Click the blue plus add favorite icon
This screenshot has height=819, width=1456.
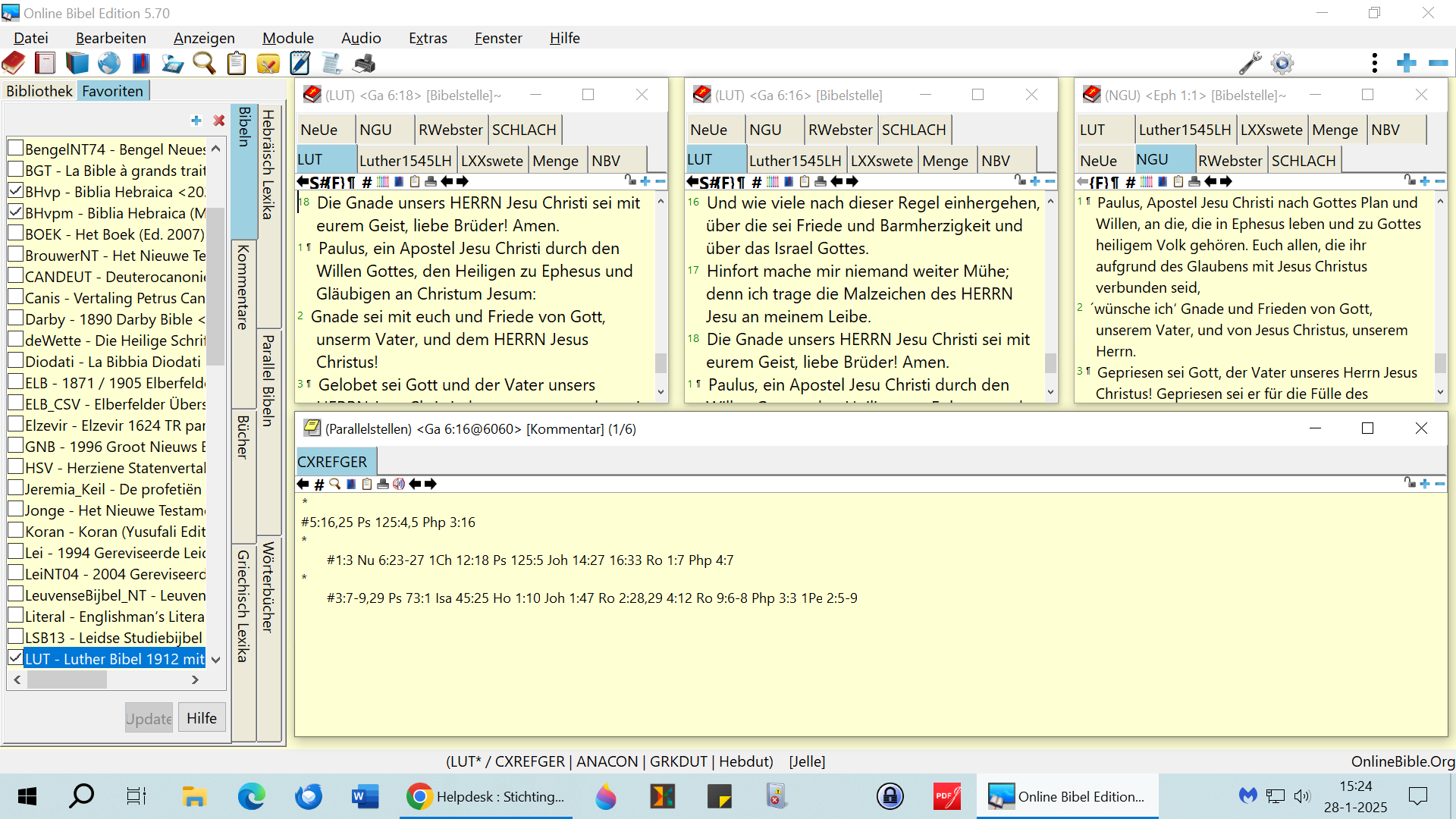tap(196, 121)
